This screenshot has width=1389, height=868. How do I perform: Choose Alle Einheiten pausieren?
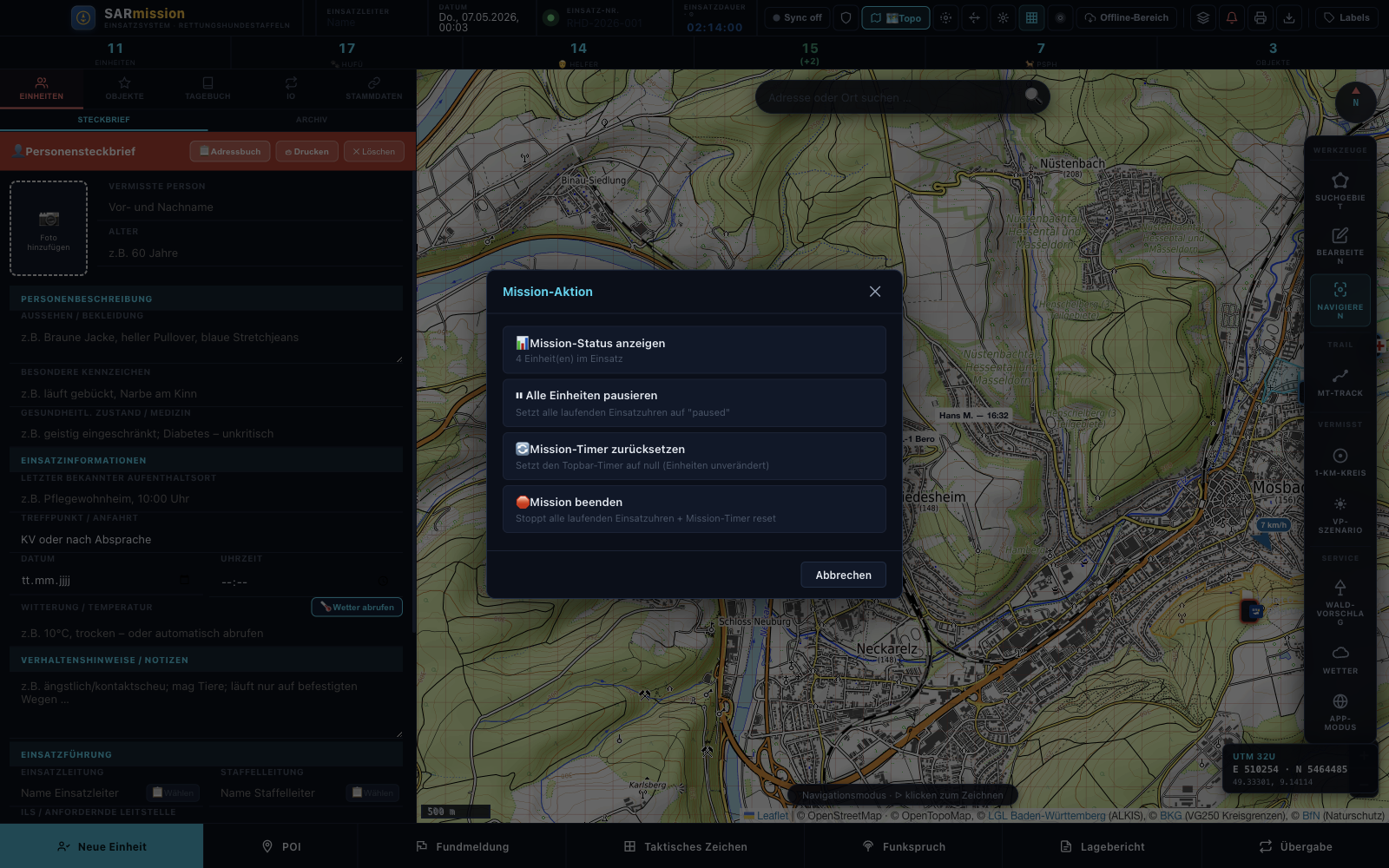pyautogui.click(x=694, y=403)
